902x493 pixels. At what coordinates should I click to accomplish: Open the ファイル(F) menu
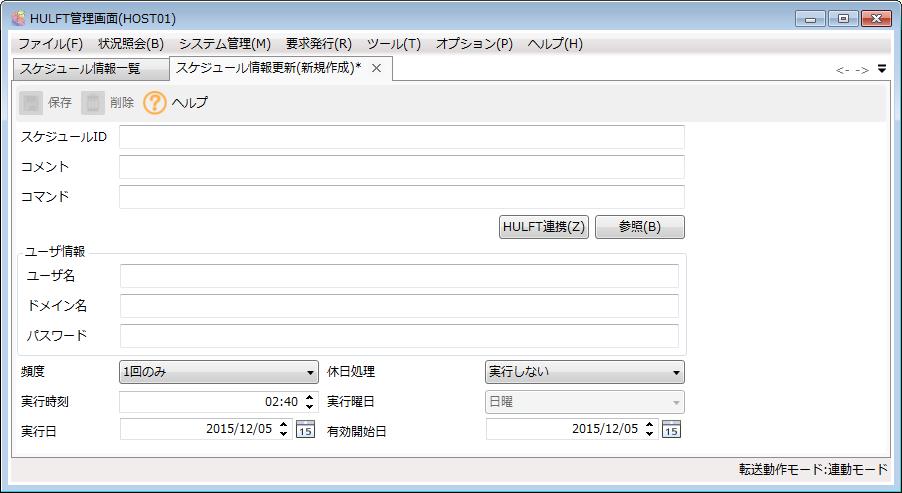click(51, 44)
